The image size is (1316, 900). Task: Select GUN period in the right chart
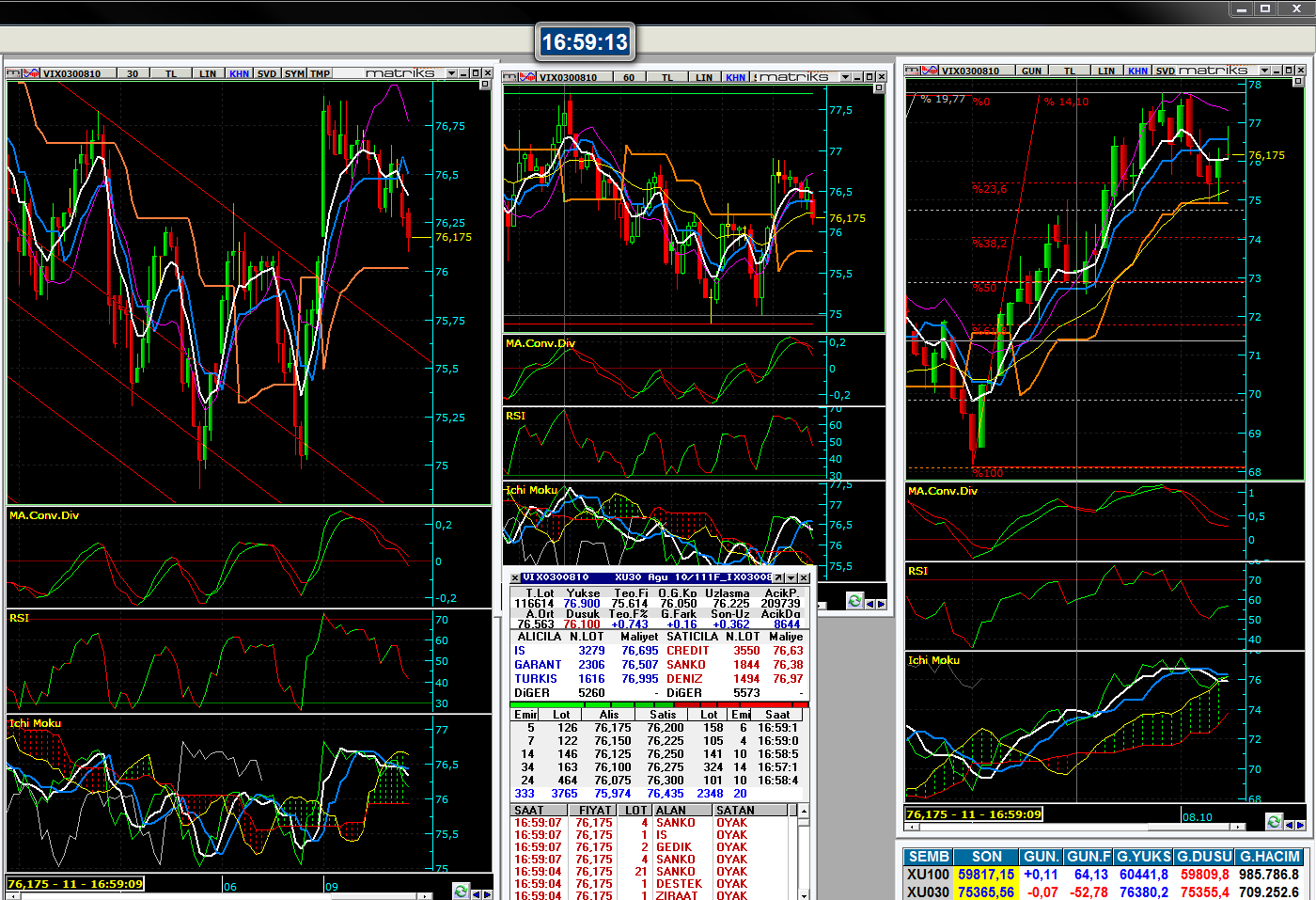tap(1031, 71)
